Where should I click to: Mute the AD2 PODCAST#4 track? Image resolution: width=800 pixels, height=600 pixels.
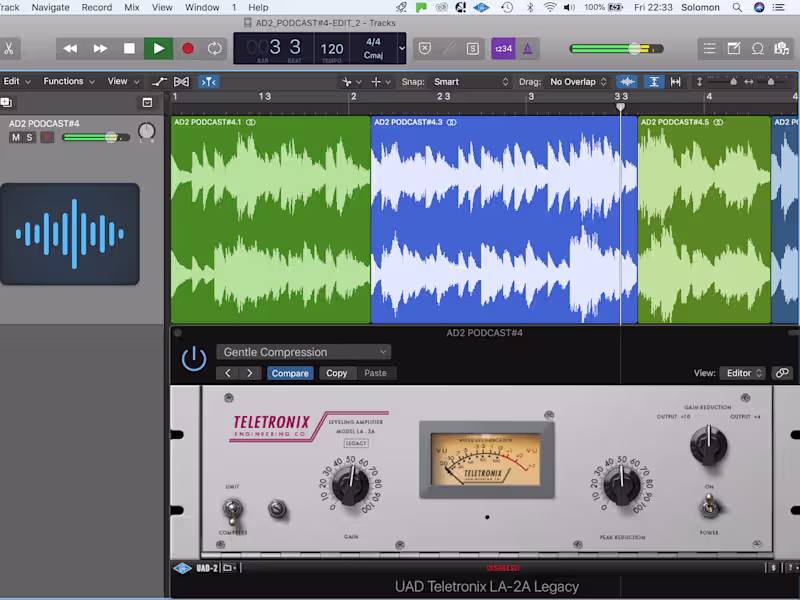(15, 137)
